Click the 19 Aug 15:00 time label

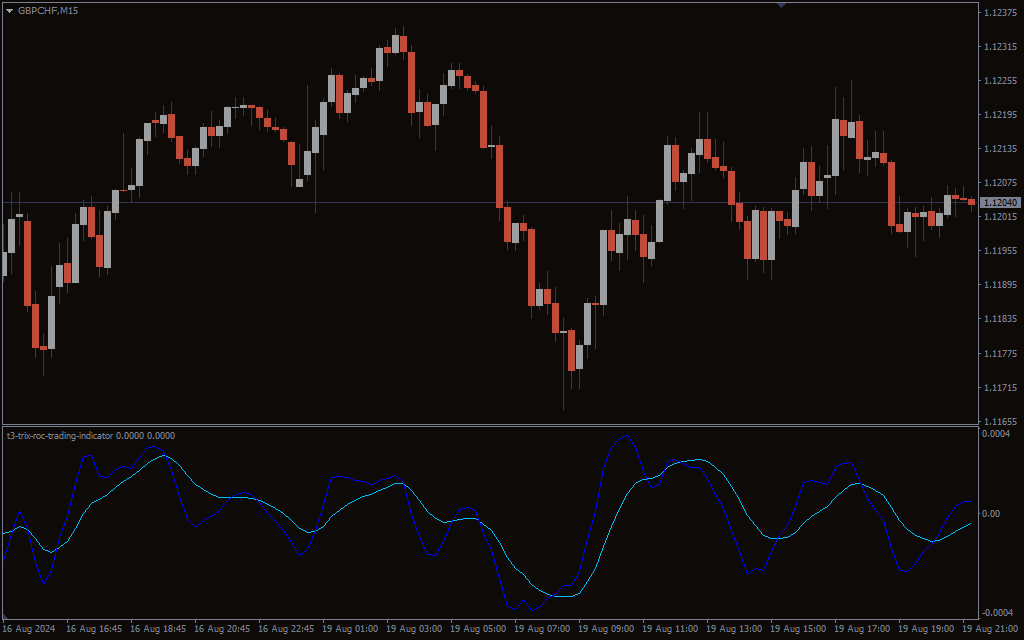(x=799, y=630)
